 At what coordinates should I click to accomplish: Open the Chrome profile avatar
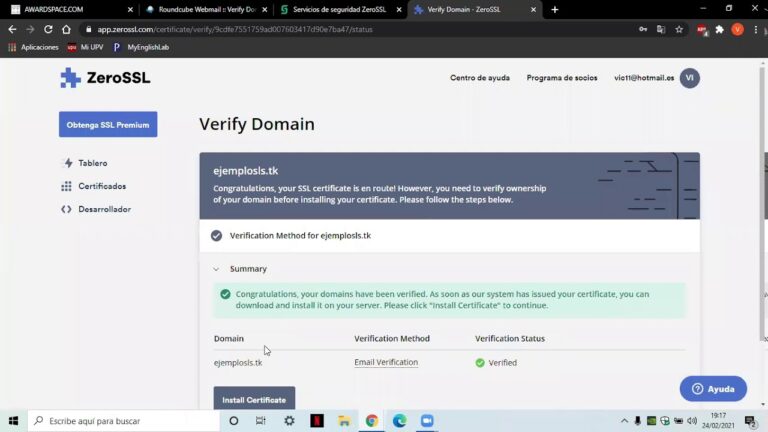pos(737,29)
